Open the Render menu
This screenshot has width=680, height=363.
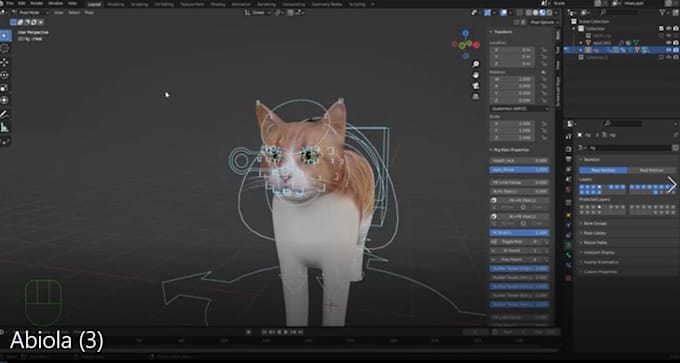coord(36,3)
